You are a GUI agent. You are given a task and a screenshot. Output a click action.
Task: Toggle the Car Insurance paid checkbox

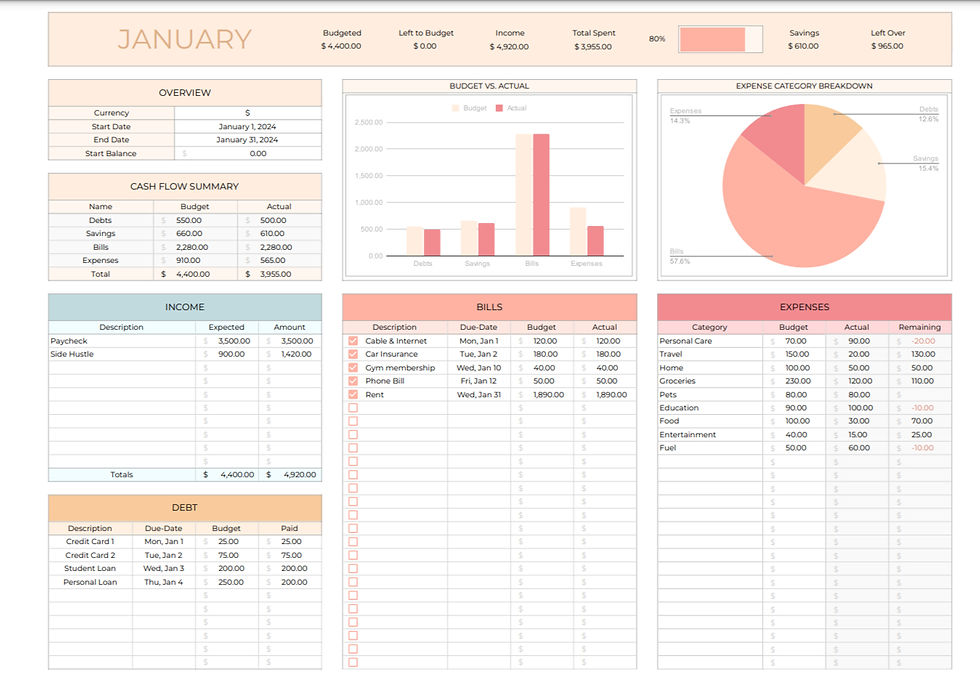point(353,353)
